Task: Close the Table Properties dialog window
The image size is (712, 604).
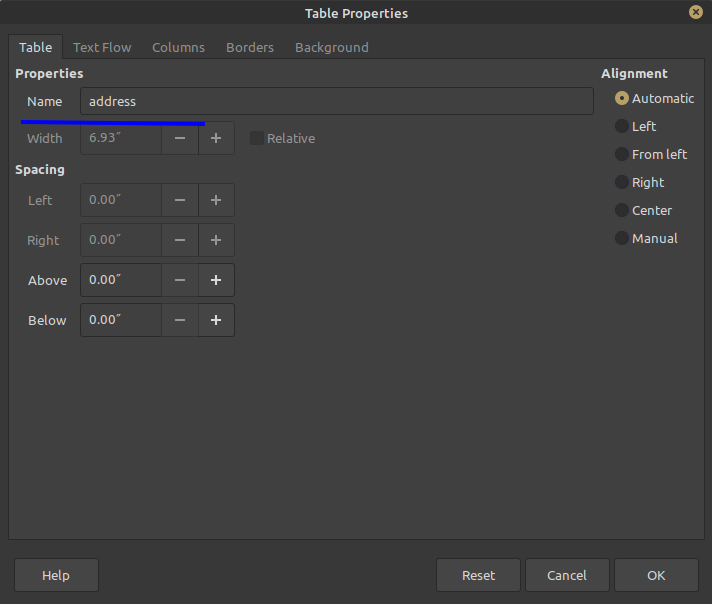Action: pyautogui.click(x=695, y=12)
